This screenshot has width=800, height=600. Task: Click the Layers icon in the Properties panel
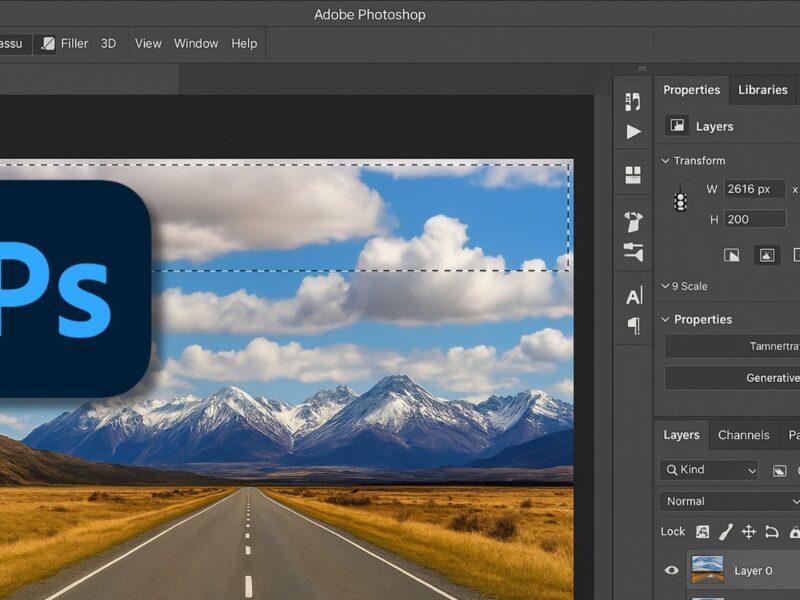pos(678,126)
